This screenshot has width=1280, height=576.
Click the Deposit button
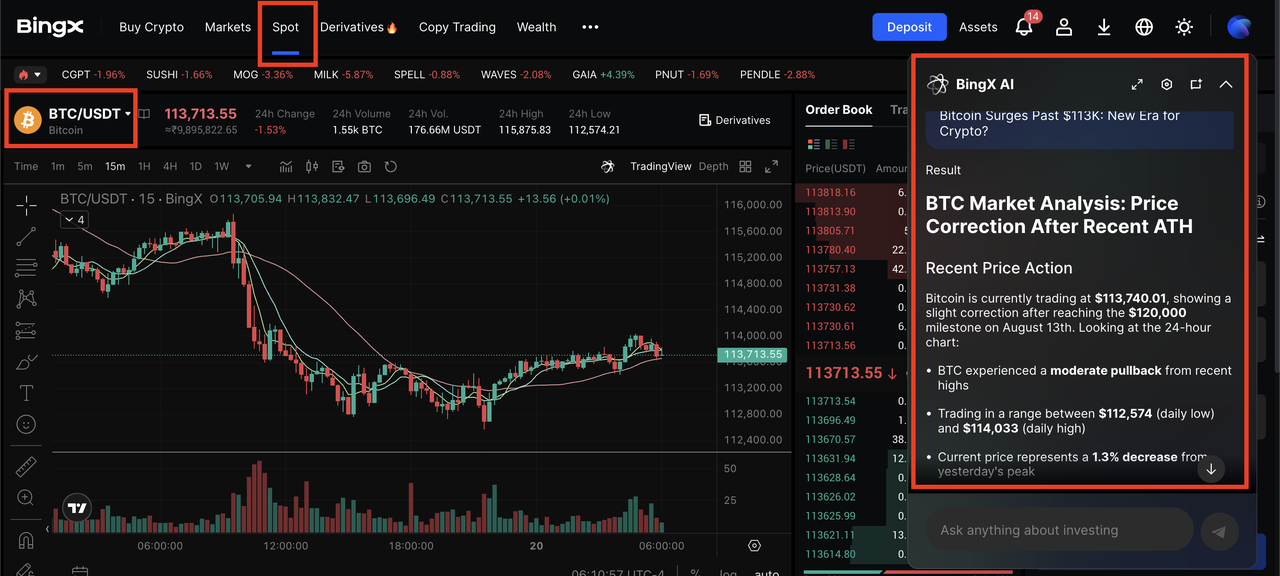909,27
